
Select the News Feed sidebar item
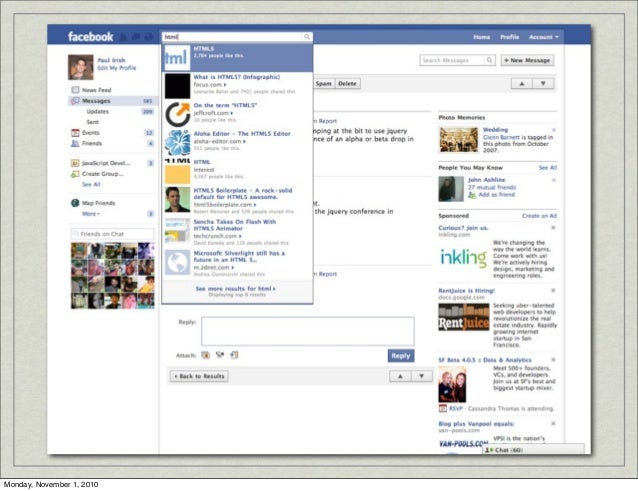click(112, 90)
